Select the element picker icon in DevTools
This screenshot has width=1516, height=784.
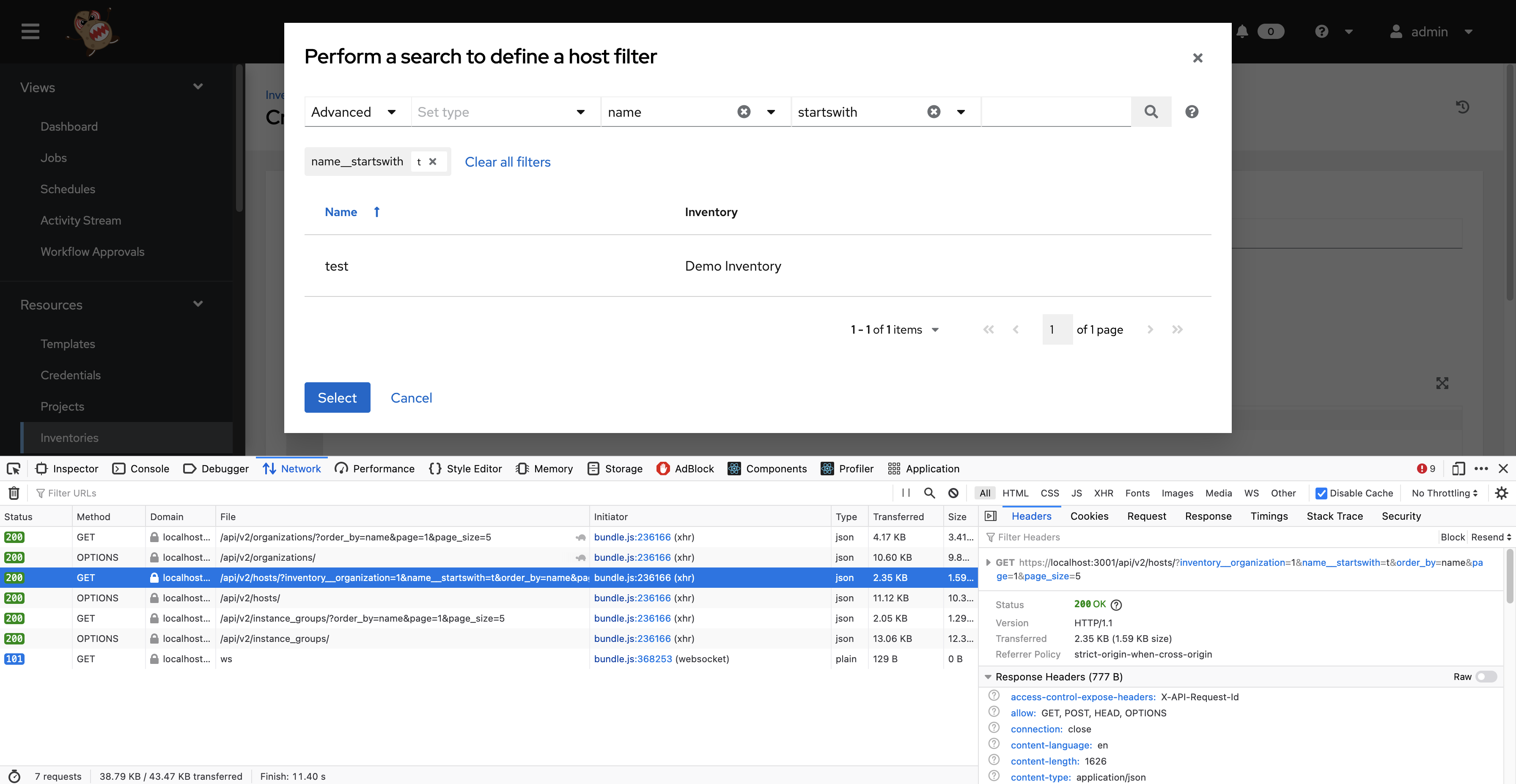point(14,469)
